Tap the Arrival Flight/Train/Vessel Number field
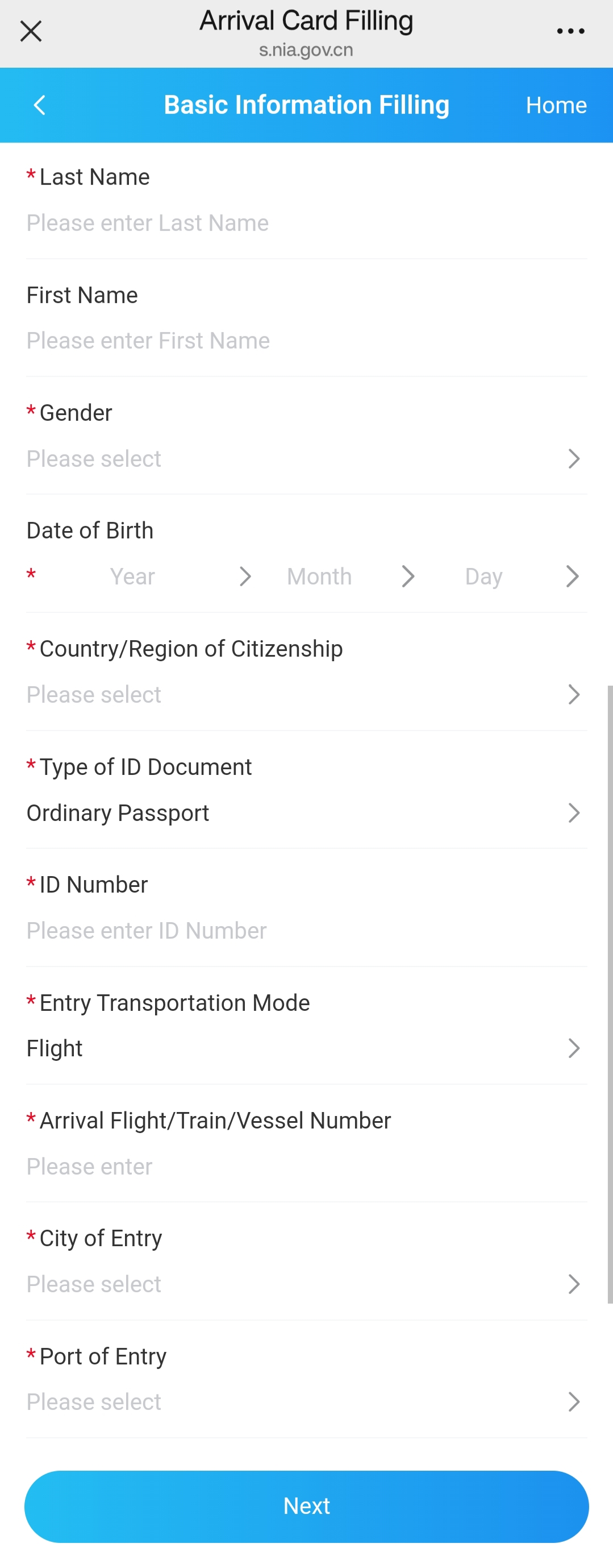 [307, 1166]
